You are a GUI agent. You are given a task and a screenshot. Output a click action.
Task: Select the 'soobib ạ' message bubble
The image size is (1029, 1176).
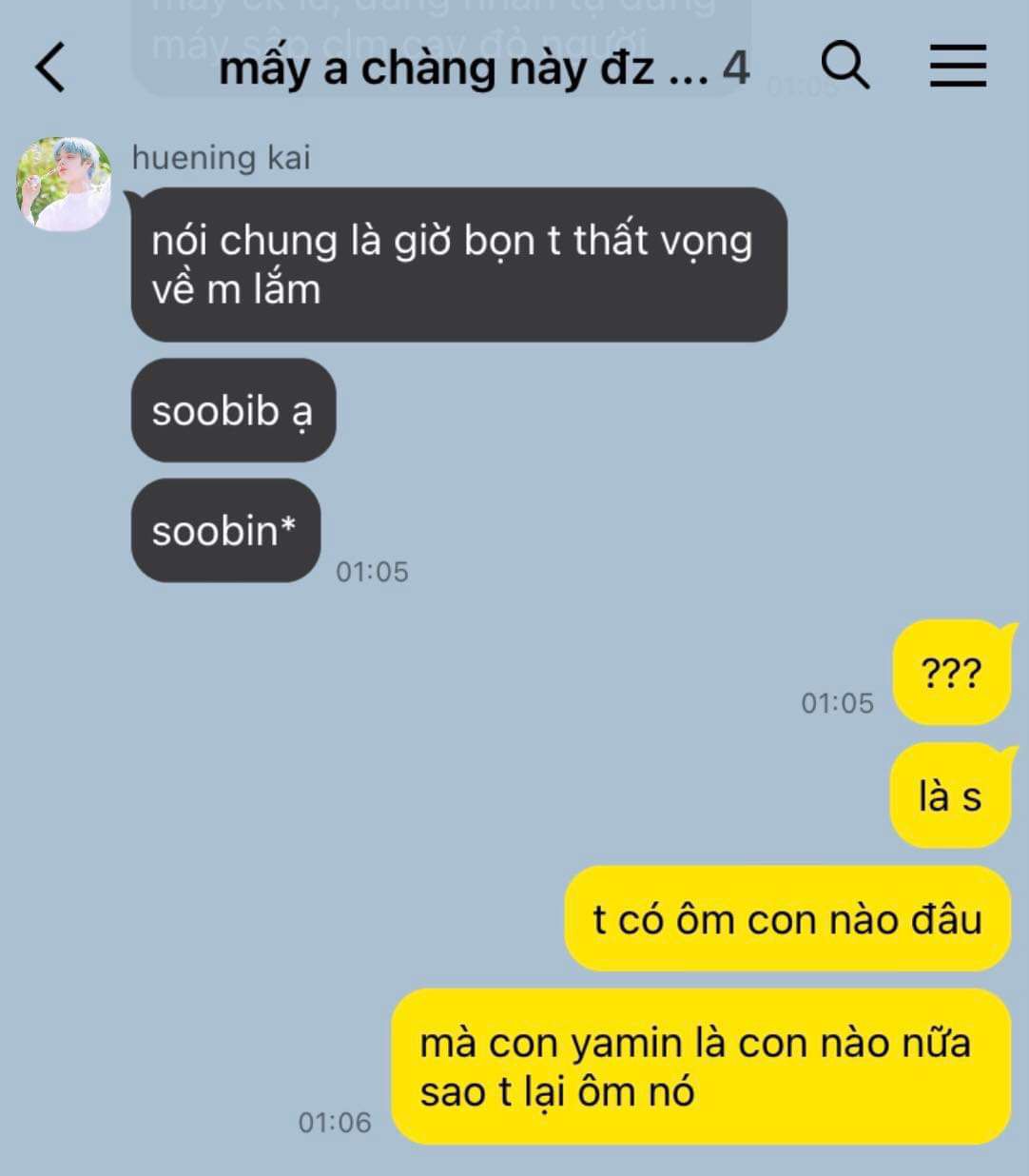(x=233, y=411)
